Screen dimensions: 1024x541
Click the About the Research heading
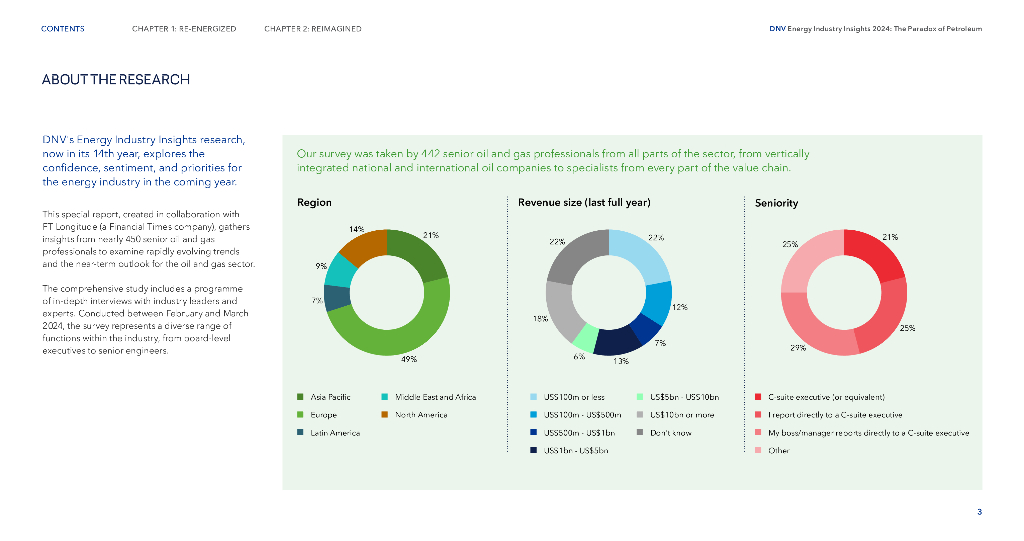[115, 80]
